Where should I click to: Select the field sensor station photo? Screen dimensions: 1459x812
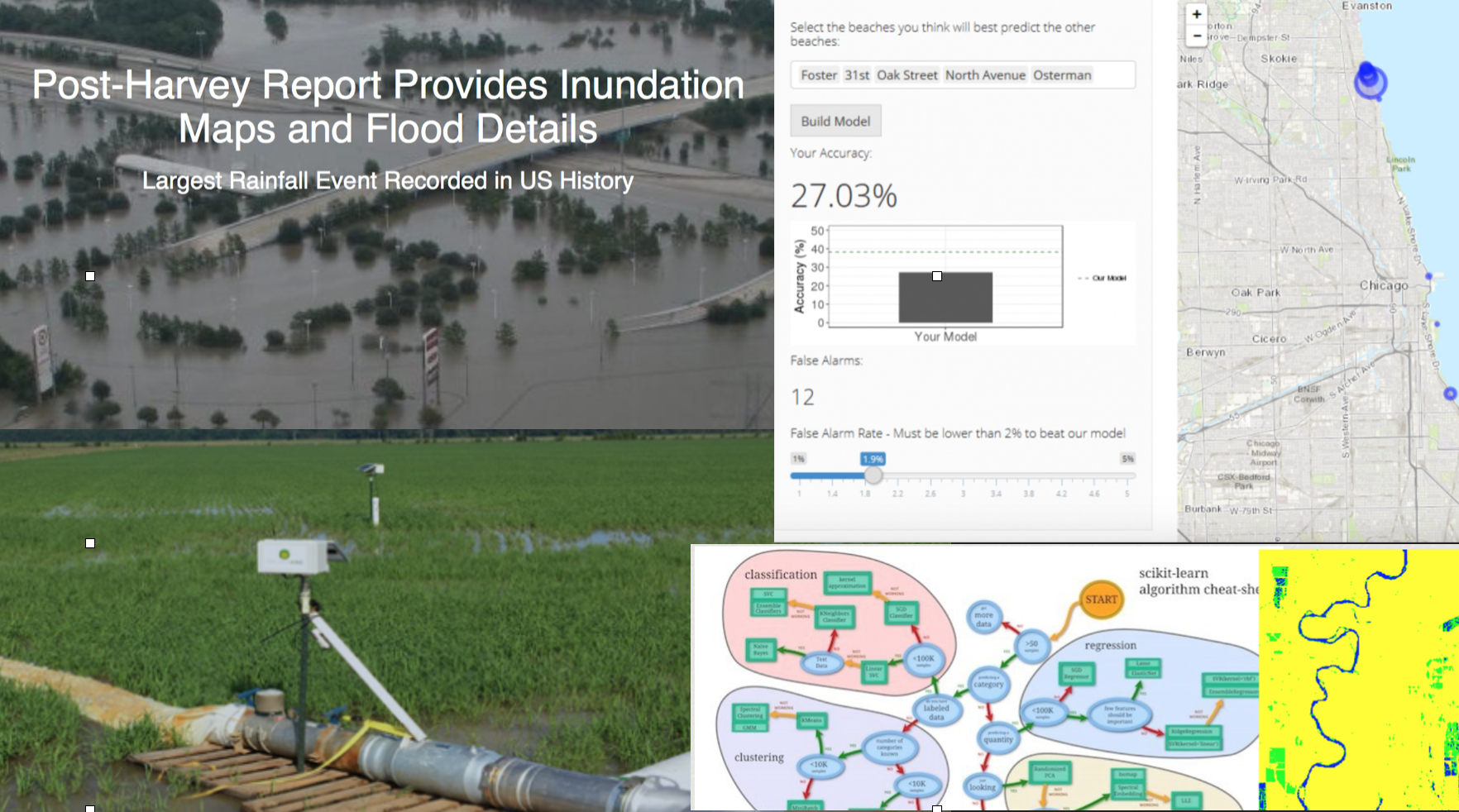(345, 620)
